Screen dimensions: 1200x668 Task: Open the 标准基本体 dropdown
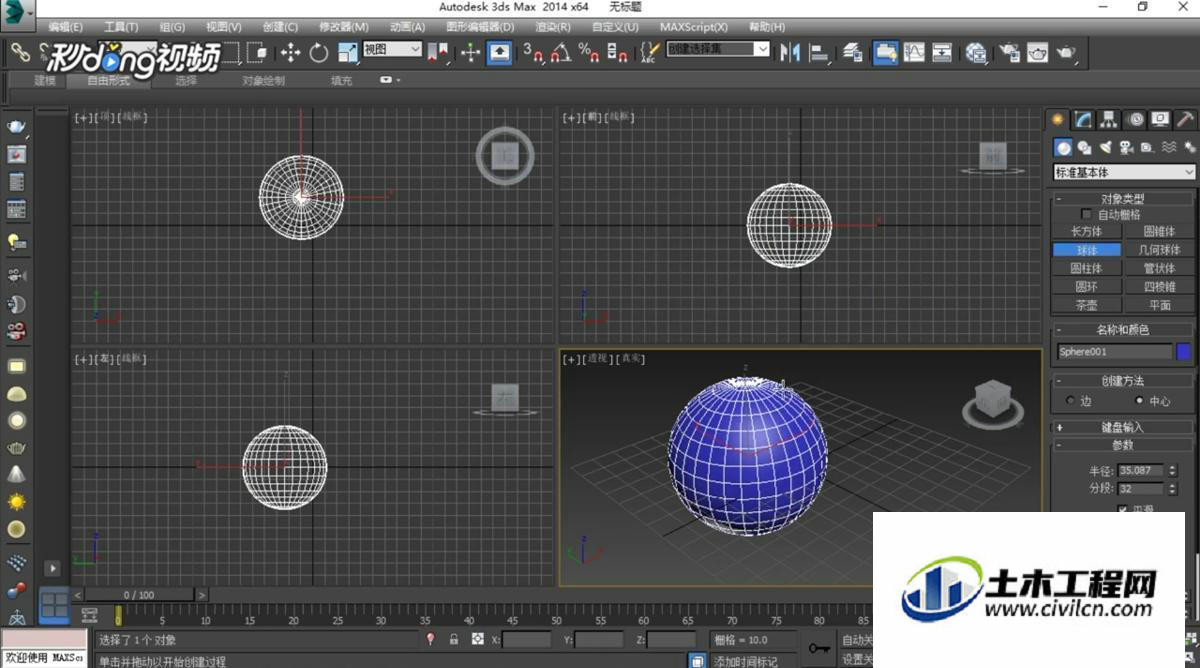point(1125,172)
